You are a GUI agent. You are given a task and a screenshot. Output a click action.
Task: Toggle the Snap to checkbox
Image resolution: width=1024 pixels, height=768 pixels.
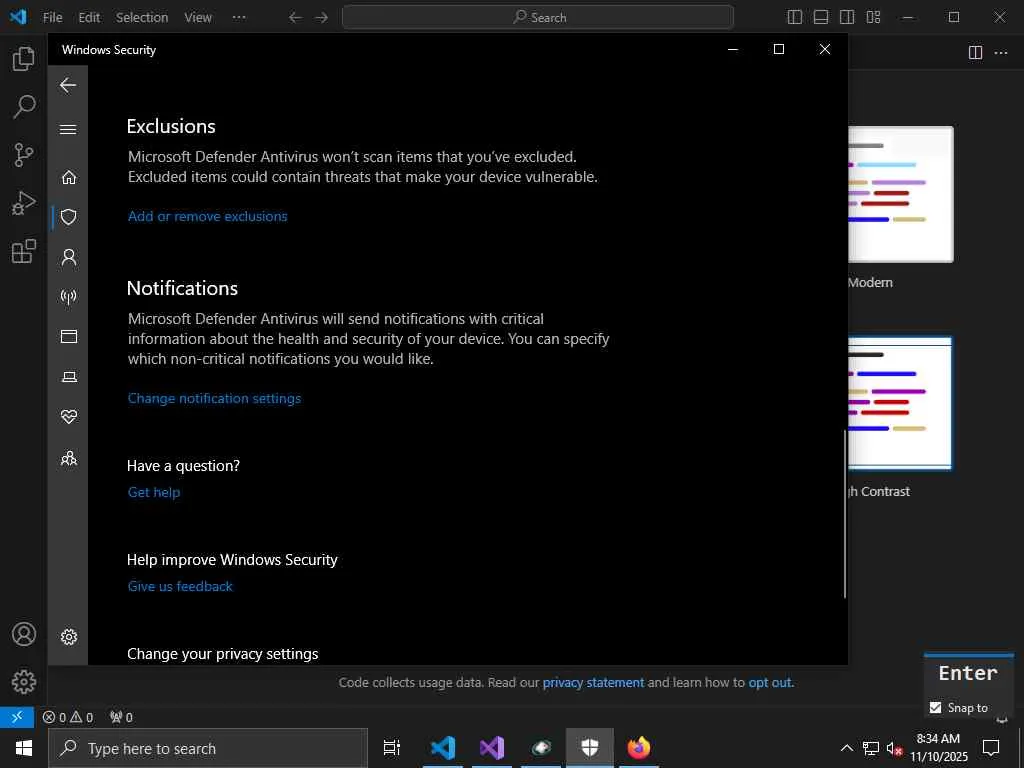click(935, 707)
